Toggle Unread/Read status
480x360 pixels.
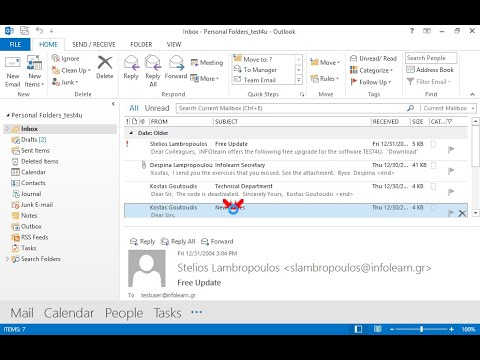[373, 59]
